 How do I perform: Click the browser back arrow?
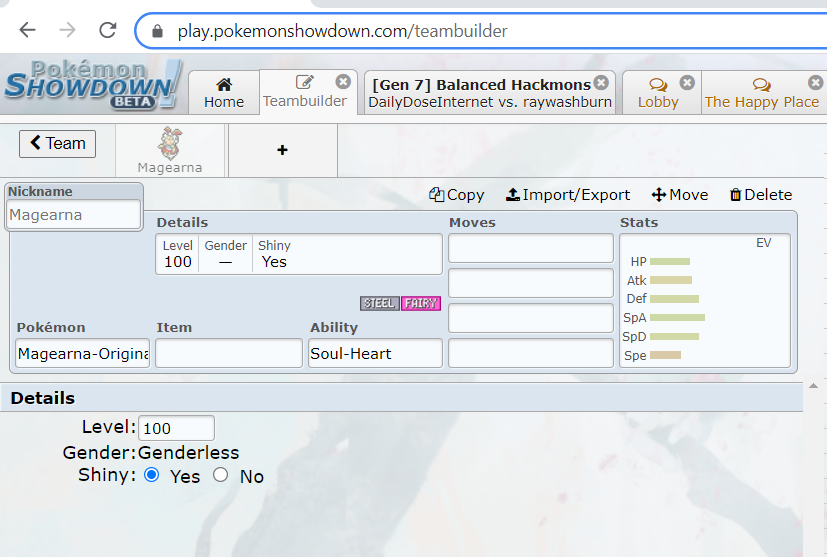27,30
